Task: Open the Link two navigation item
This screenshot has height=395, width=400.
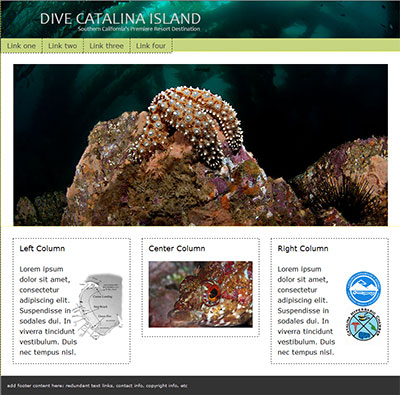Action: point(63,46)
